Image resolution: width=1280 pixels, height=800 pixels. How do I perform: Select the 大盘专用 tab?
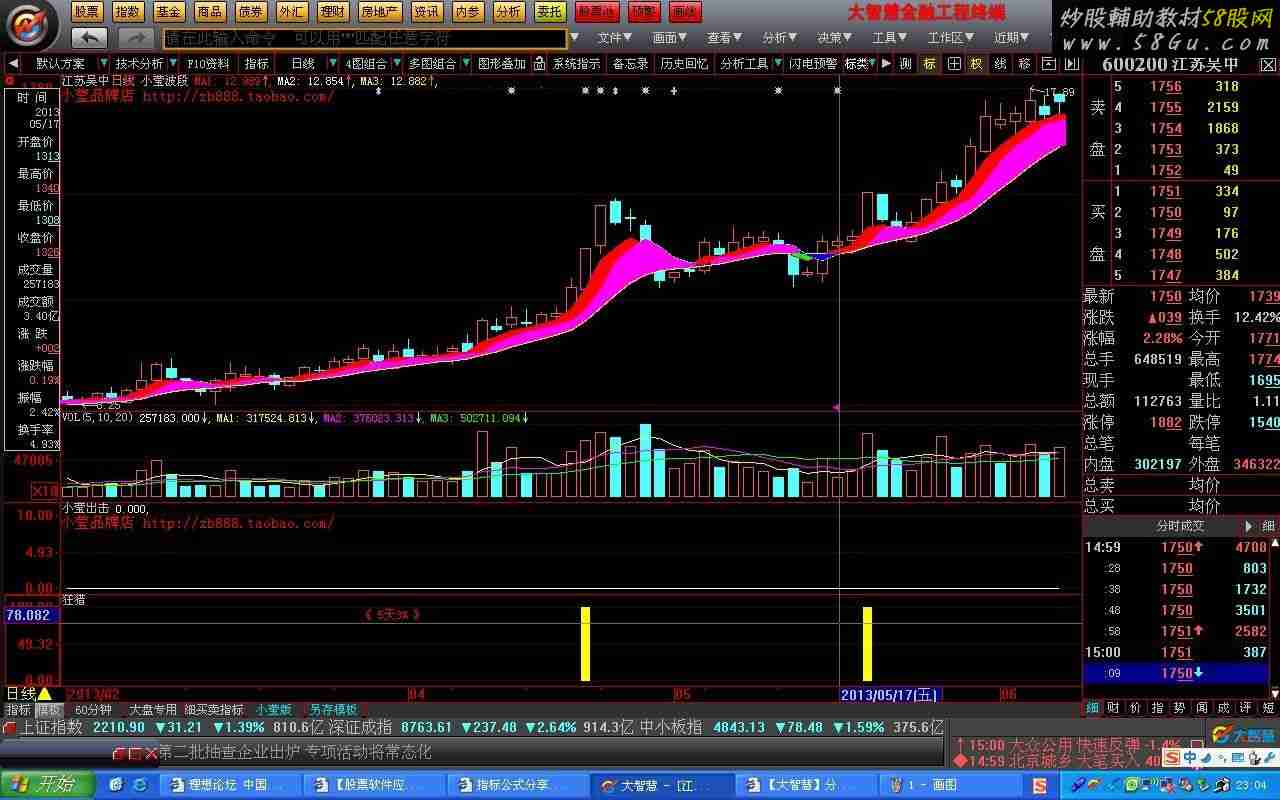click(x=153, y=709)
